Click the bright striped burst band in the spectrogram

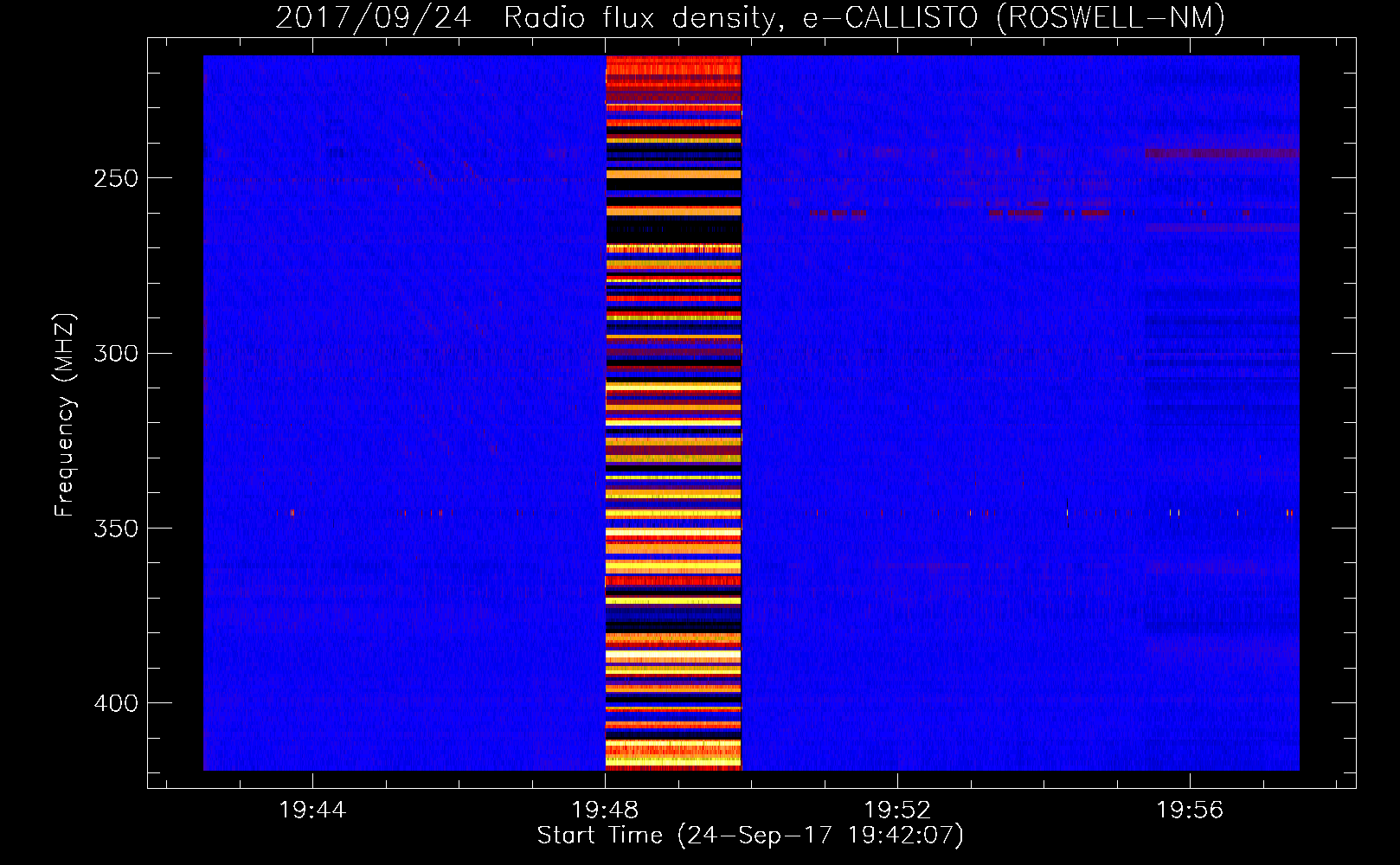673,413
